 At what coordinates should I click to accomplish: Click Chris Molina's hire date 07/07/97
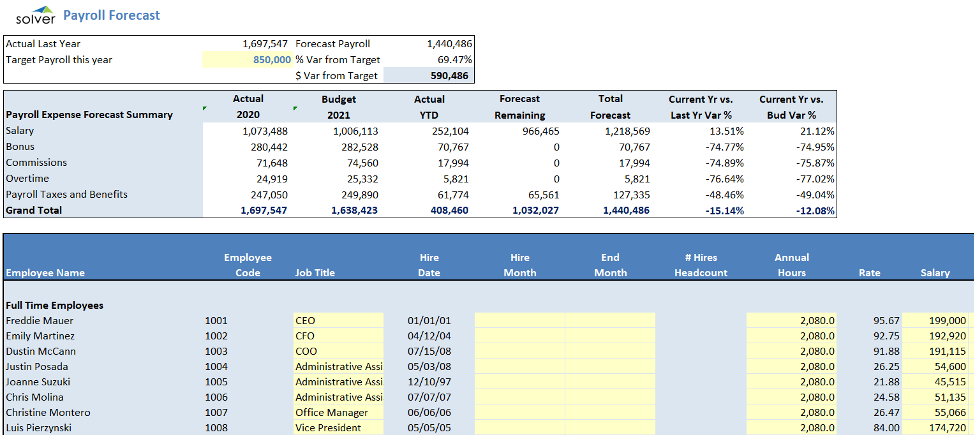[427, 397]
